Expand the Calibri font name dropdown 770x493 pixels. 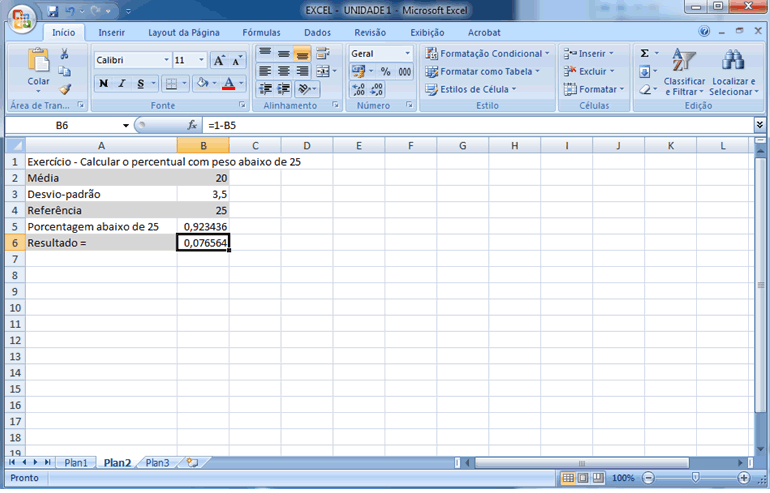(164, 60)
